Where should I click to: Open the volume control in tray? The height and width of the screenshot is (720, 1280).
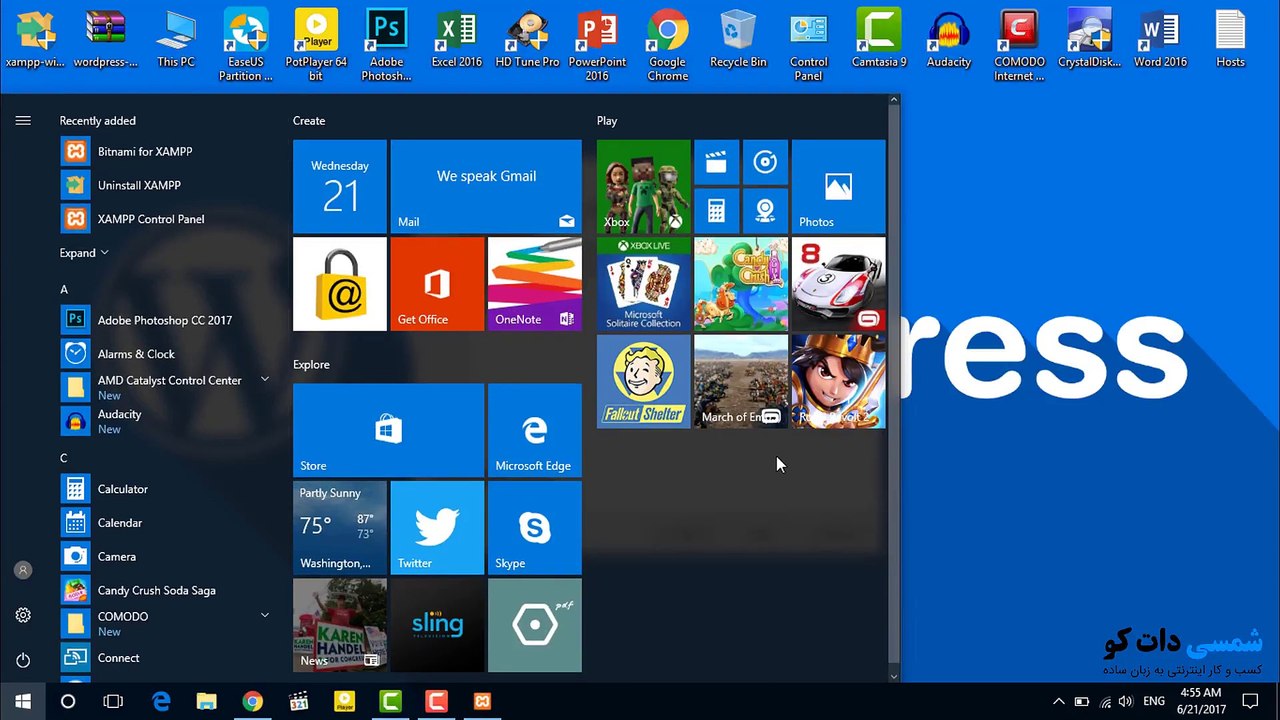(x=1126, y=702)
